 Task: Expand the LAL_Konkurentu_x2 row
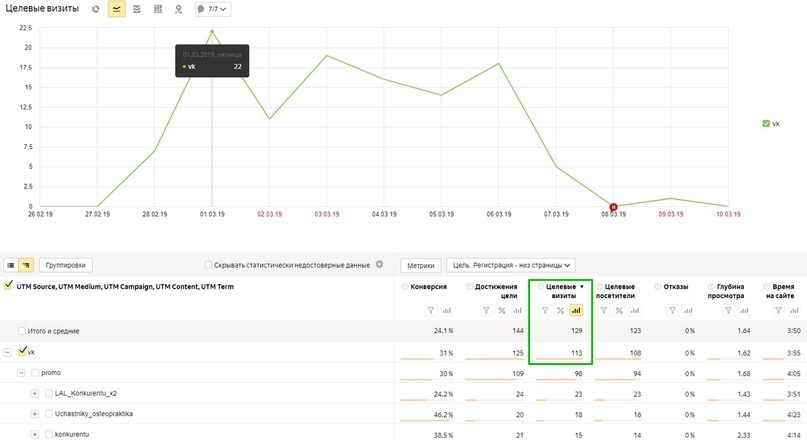pos(34,394)
